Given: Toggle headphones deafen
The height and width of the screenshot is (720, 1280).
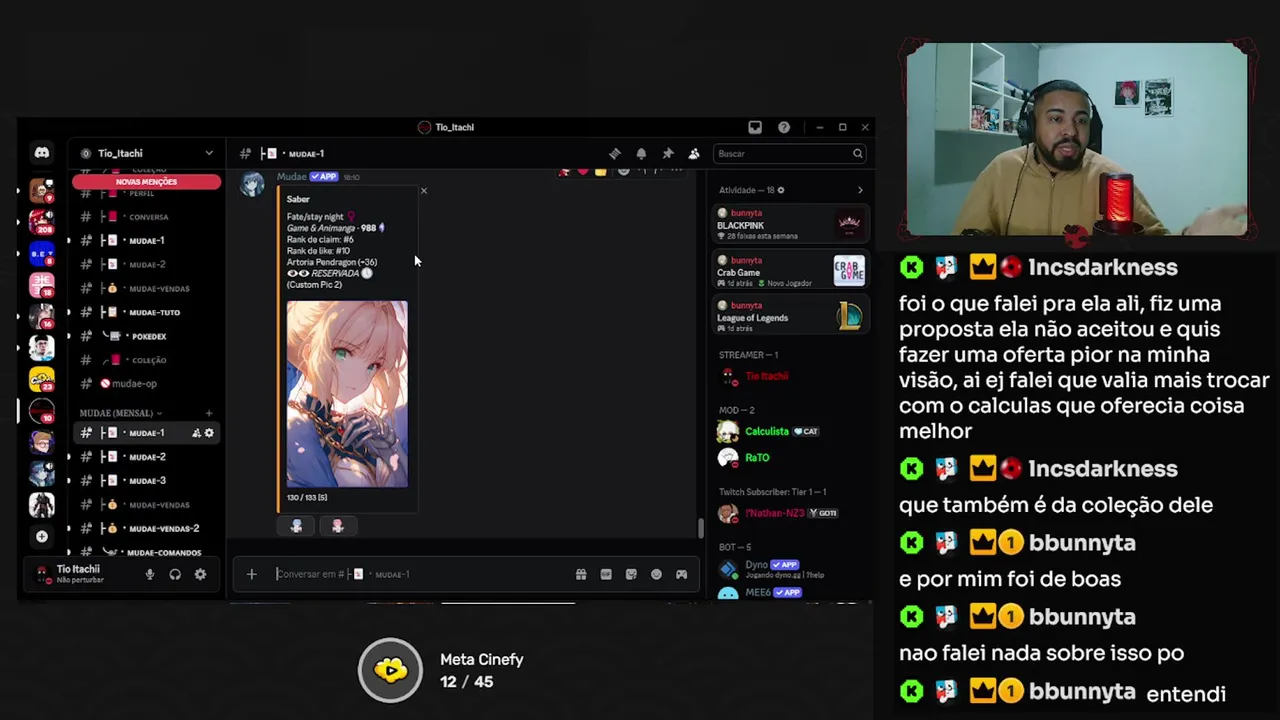Looking at the screenshot, I should [175, 574].
